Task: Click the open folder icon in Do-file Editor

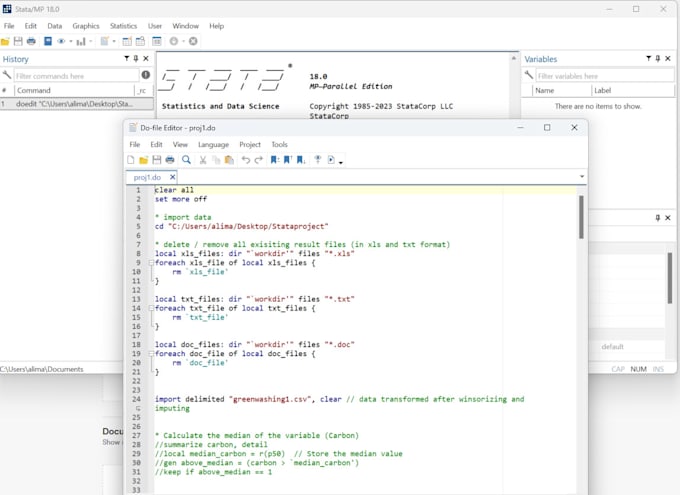Action: click(144, 160)
